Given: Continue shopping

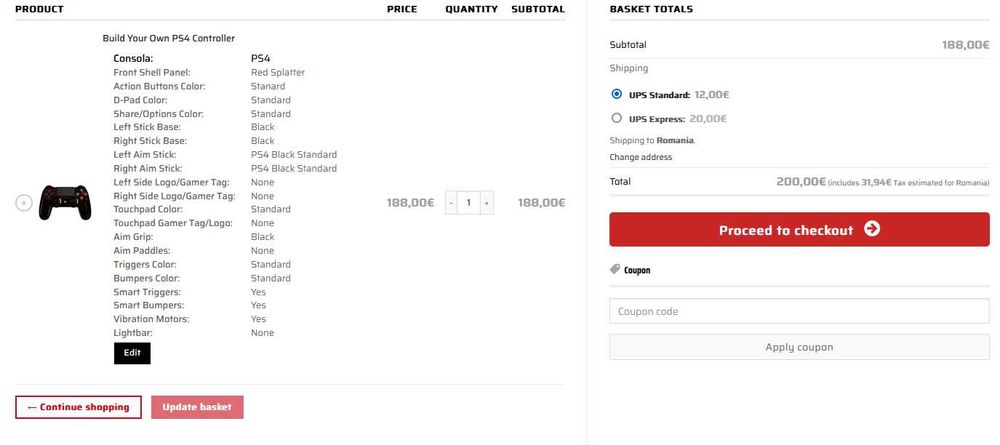Looking at the screenshot, I should [78, 407].
